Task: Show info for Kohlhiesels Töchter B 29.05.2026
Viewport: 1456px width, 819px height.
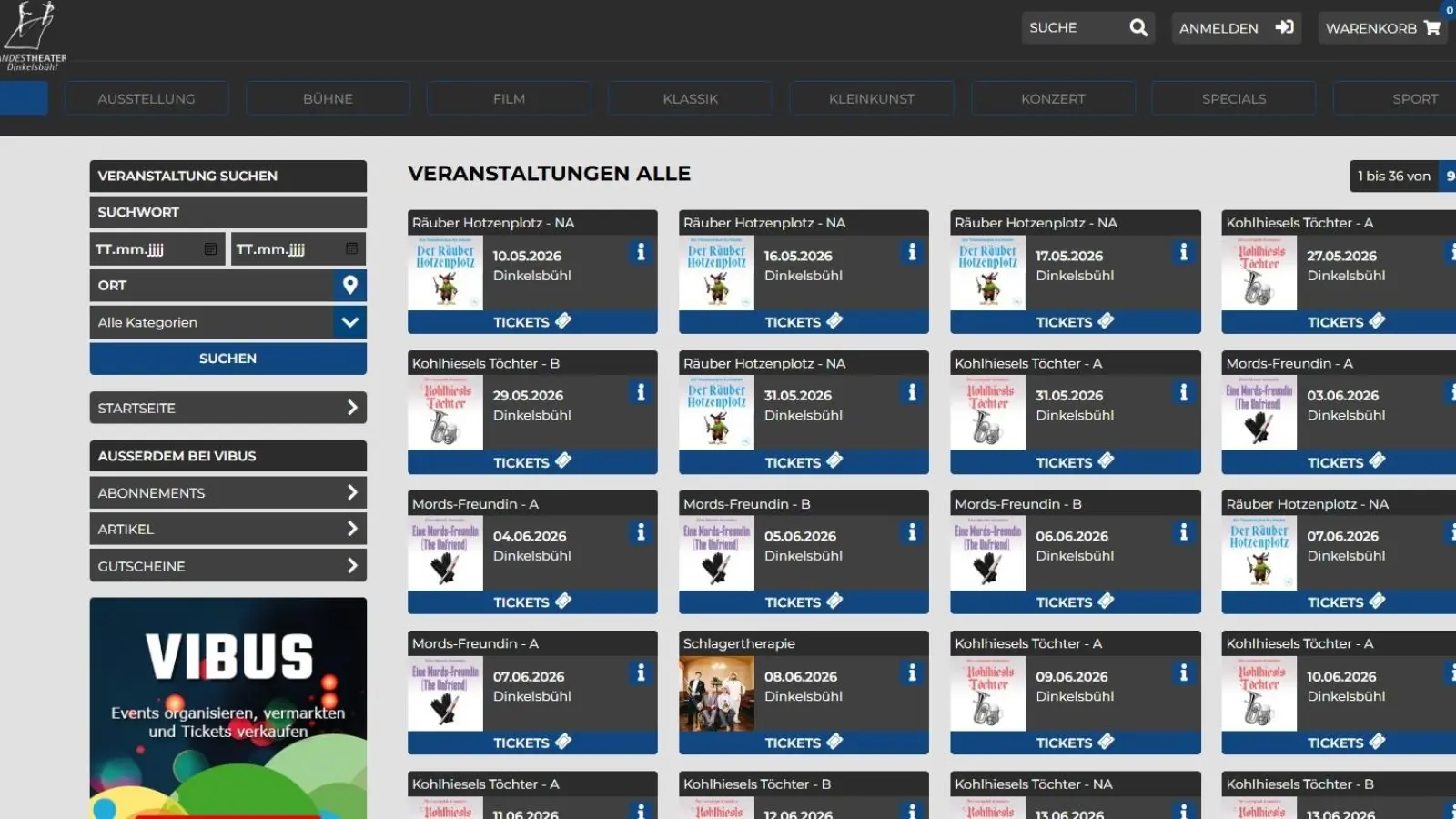Action: (x=641, y=392)
